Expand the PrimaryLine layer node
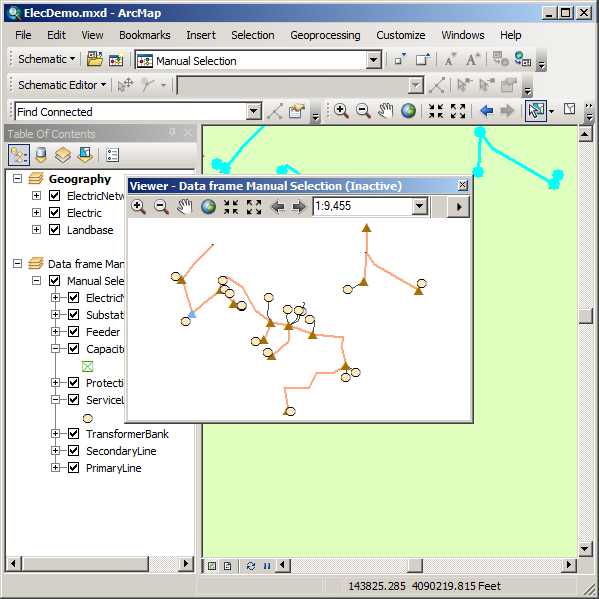Viewport: 599px width, 599px height. (55, 468)
